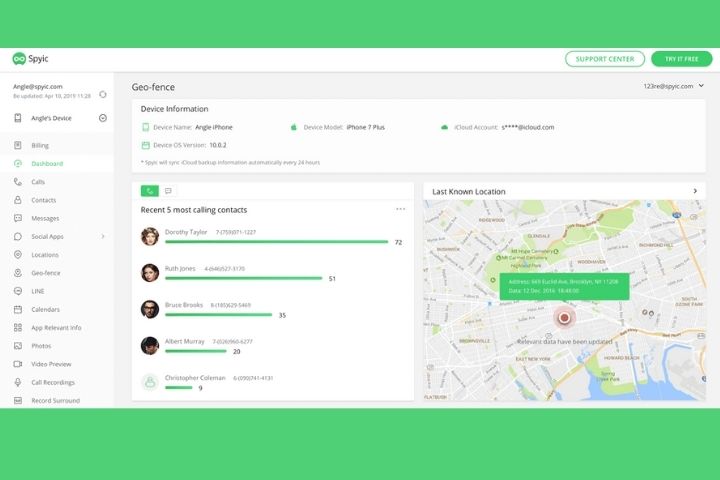This screenshot has height=480, width=720.
Task: Go to Photos menu item
Action: [x=41, y=346]
